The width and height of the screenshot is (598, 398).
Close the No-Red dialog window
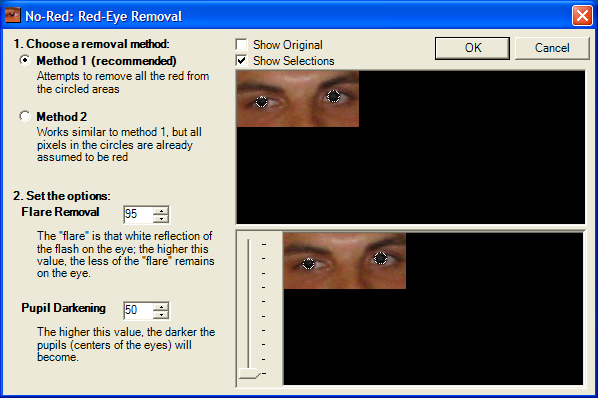tap(582, 16)
